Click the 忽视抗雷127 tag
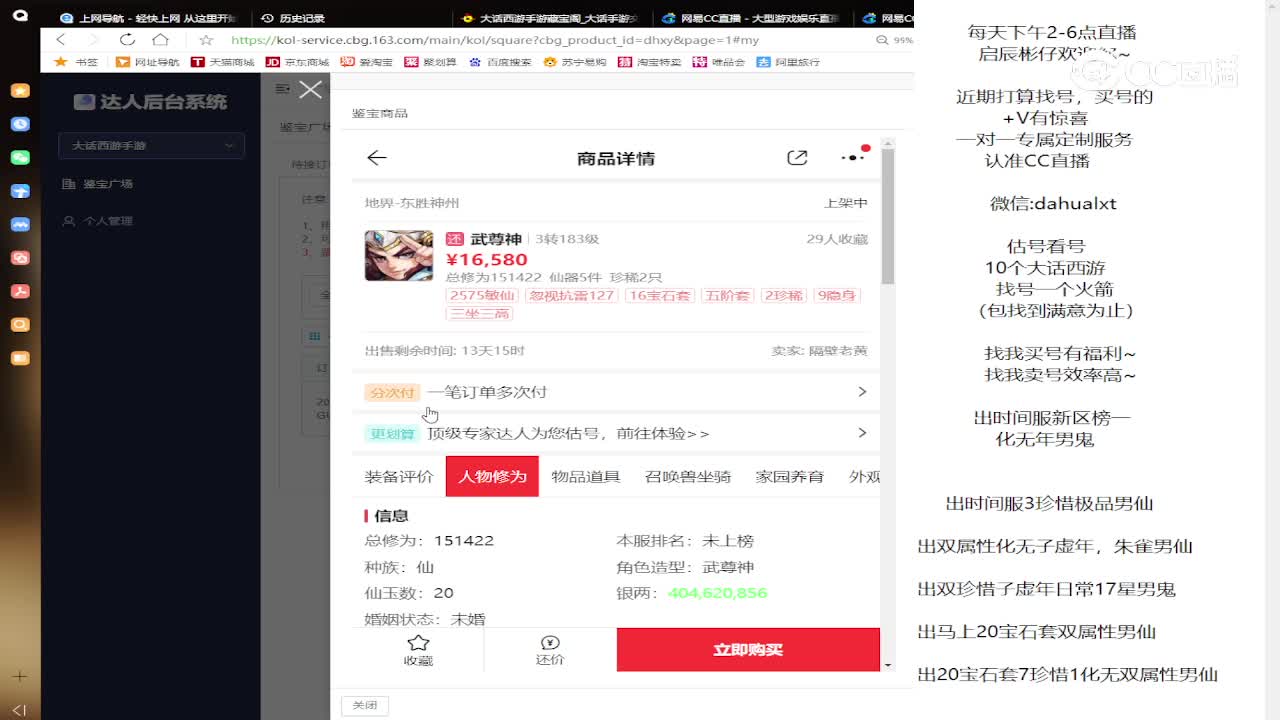Image resolution: width=1280 pixels, height=720 pixels. [571, 295]
